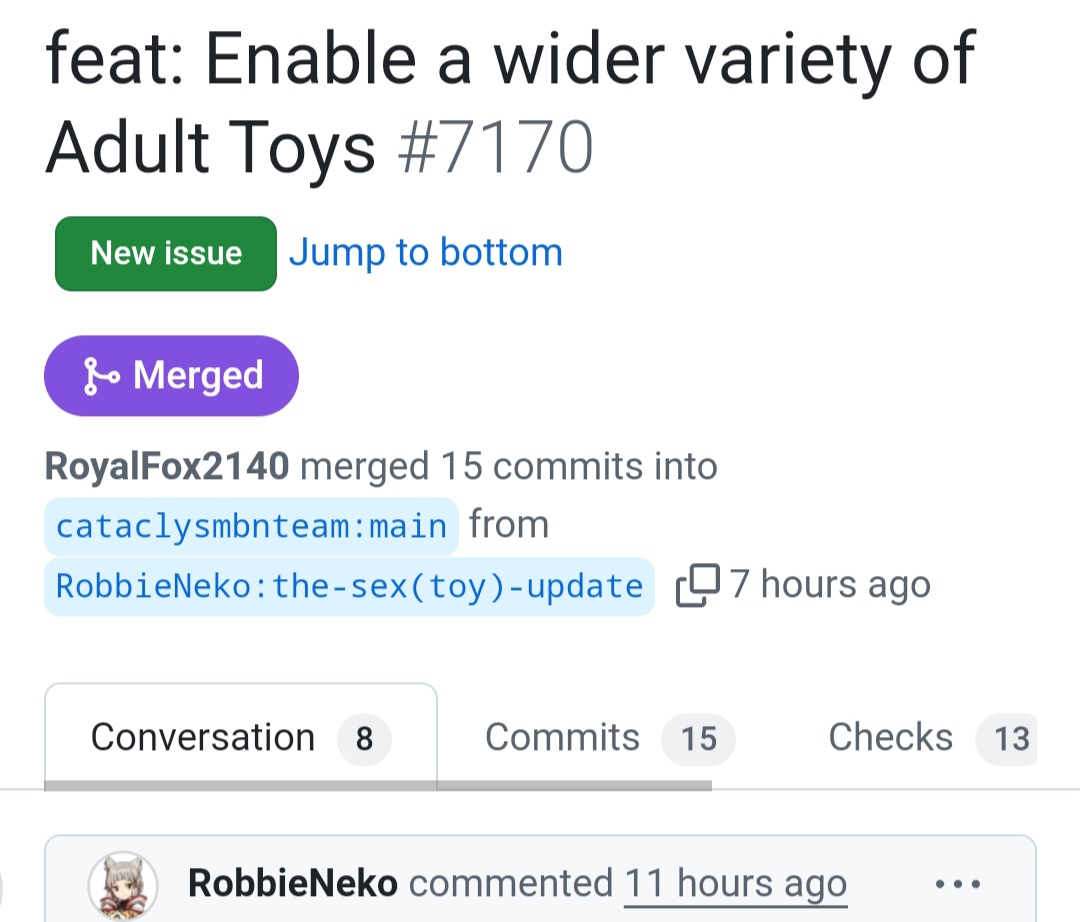Screen dimensions: 1080x922
Task: Follow the Jump to bottom link
Action: pyautogui.click(x=425, y=253)
